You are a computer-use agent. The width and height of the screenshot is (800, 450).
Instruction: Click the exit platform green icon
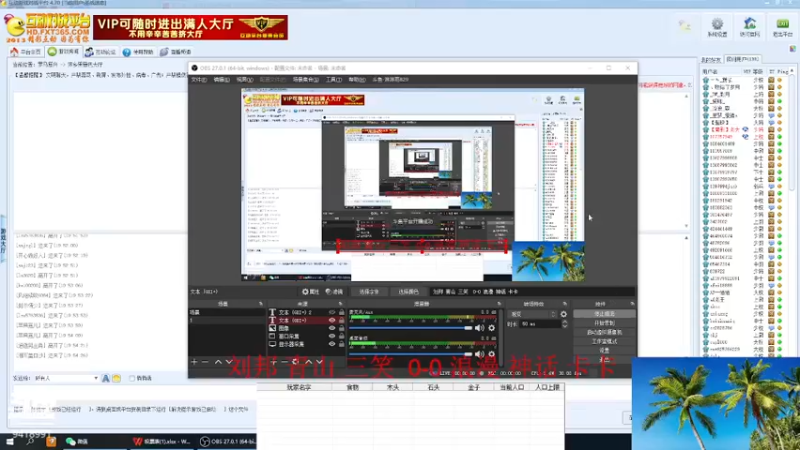pos(782,27)
